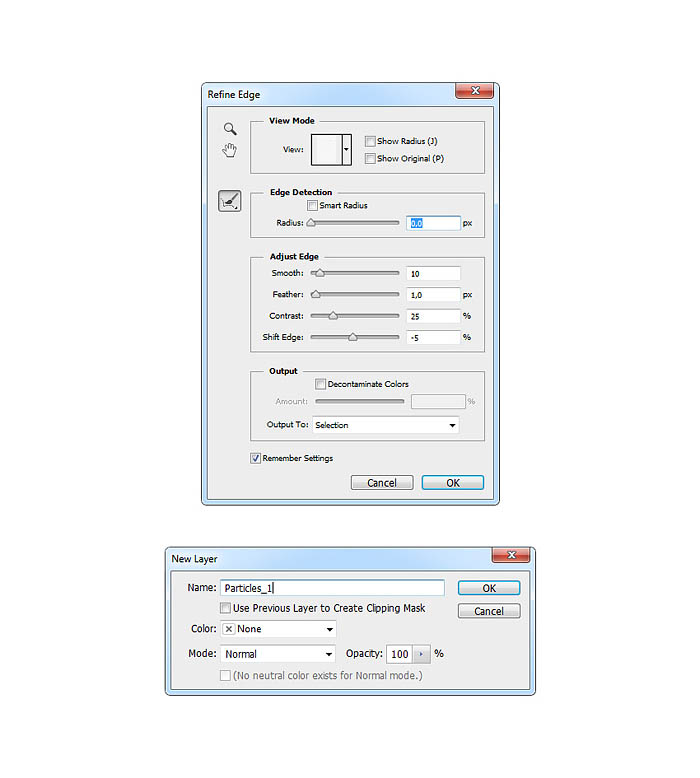Click the Smooth slider handle

(x=320, y=273)
